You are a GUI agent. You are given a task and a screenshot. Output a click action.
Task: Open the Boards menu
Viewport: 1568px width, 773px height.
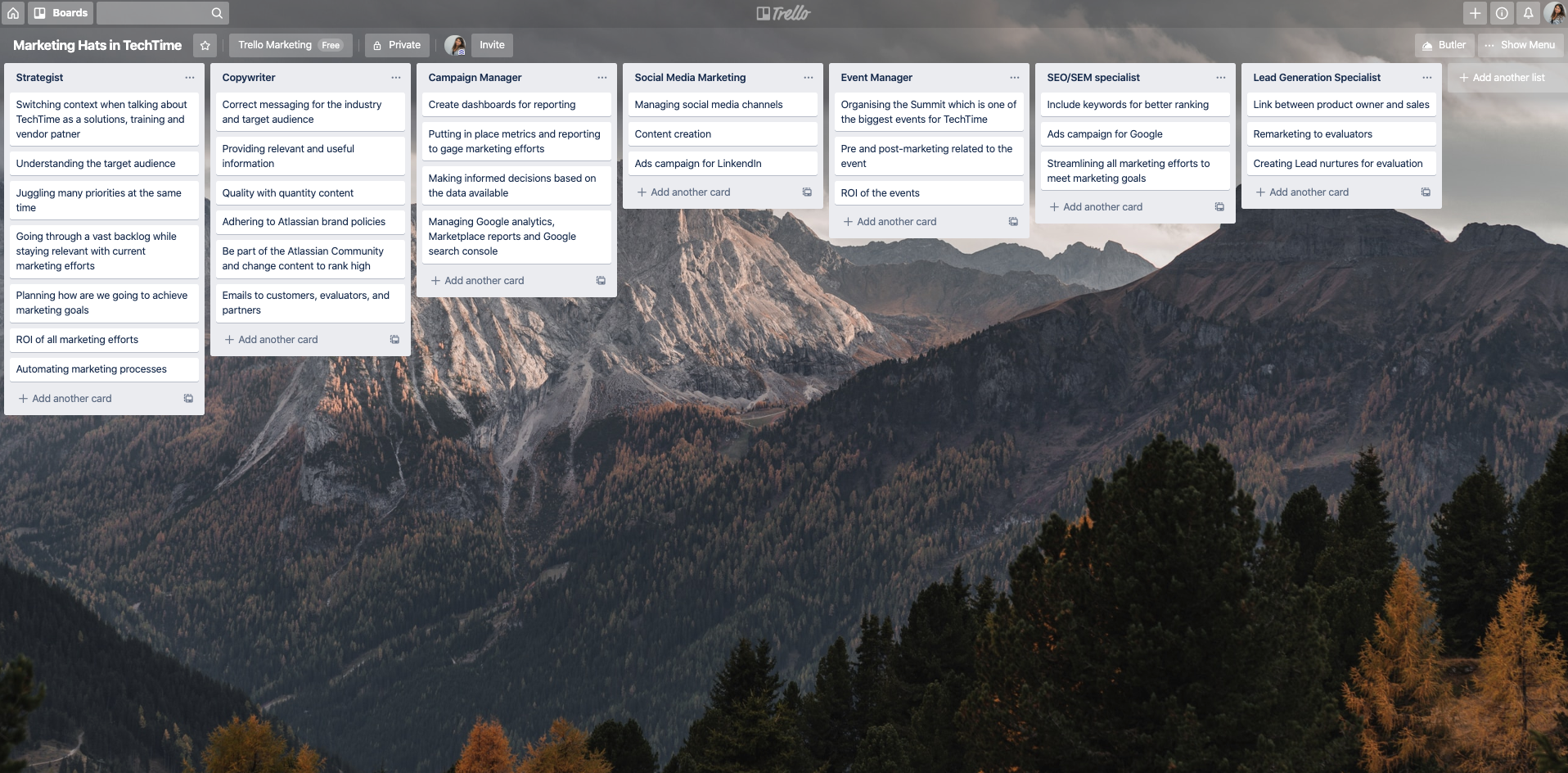tap(61, 13)
